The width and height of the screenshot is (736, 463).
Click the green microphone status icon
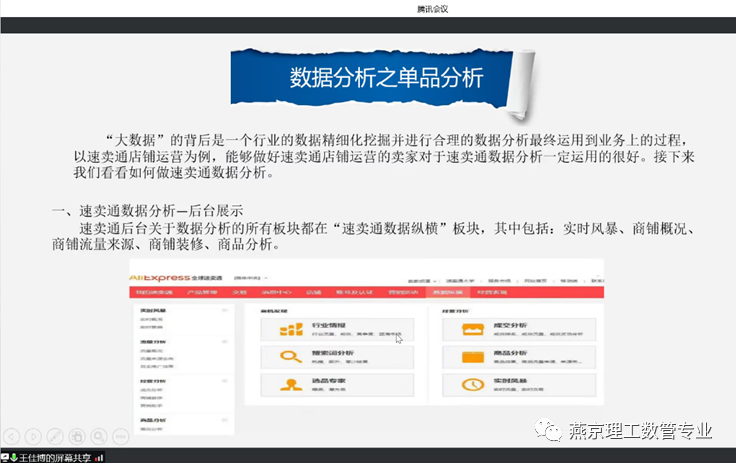[x=16, y=456]
